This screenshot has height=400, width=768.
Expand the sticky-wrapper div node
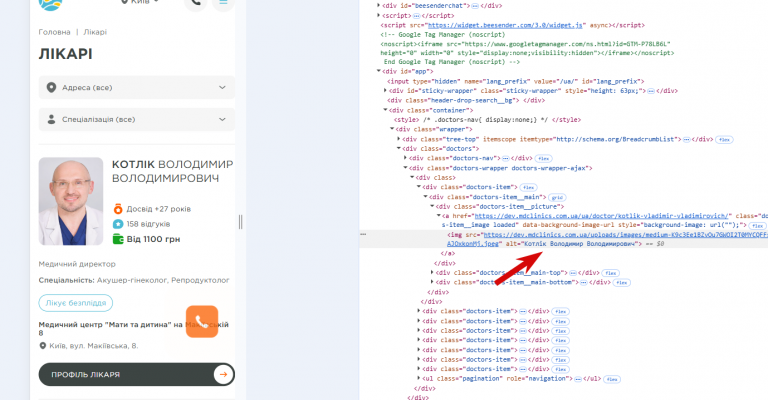(x=385, y=91)
